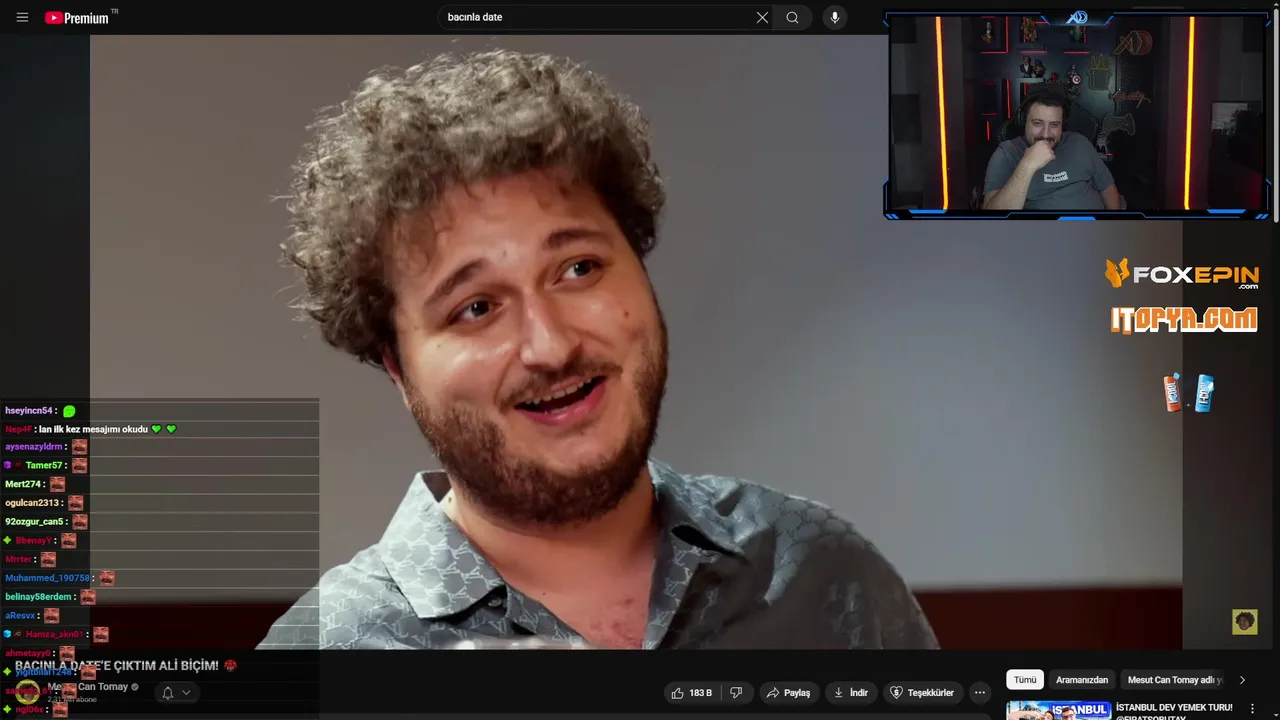Click the video title 'BACINLA DATE'E ÇIKTIM'
Screen dimensions: 1280x720
pos(116,665)
